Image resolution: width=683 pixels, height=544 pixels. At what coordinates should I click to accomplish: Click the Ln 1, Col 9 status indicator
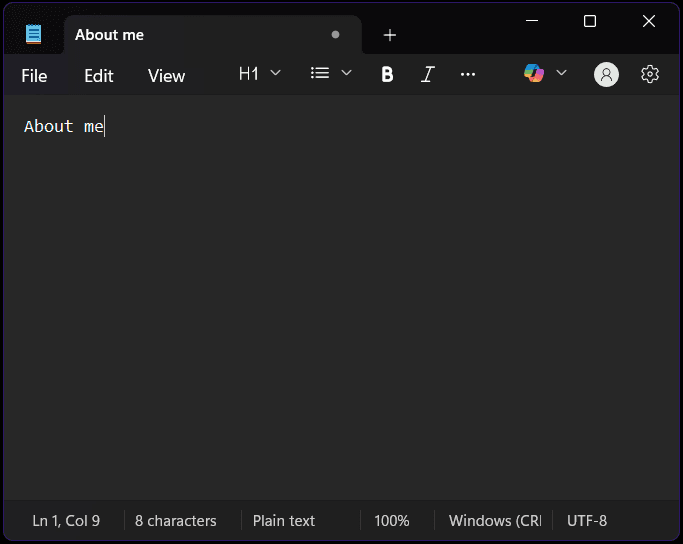coord(66,520)
